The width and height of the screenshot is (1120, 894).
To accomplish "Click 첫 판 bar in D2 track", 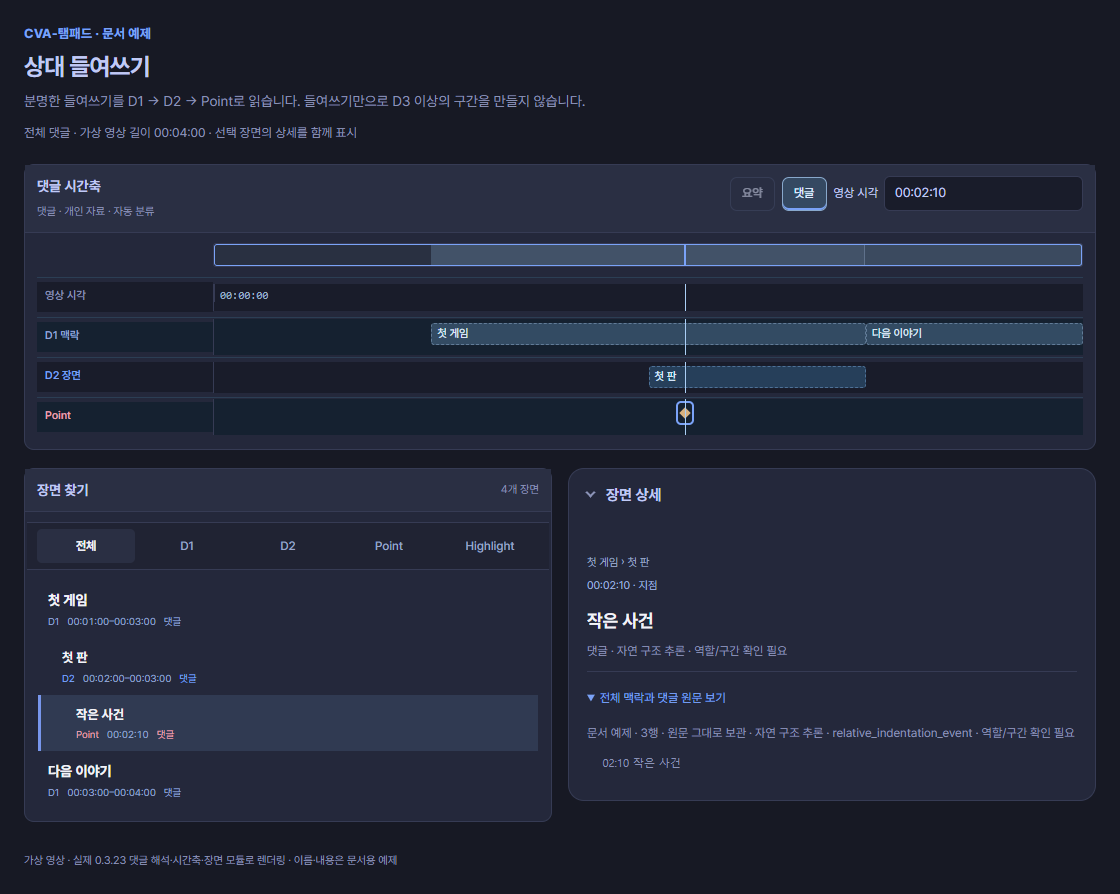I will (x=757, y=376).
